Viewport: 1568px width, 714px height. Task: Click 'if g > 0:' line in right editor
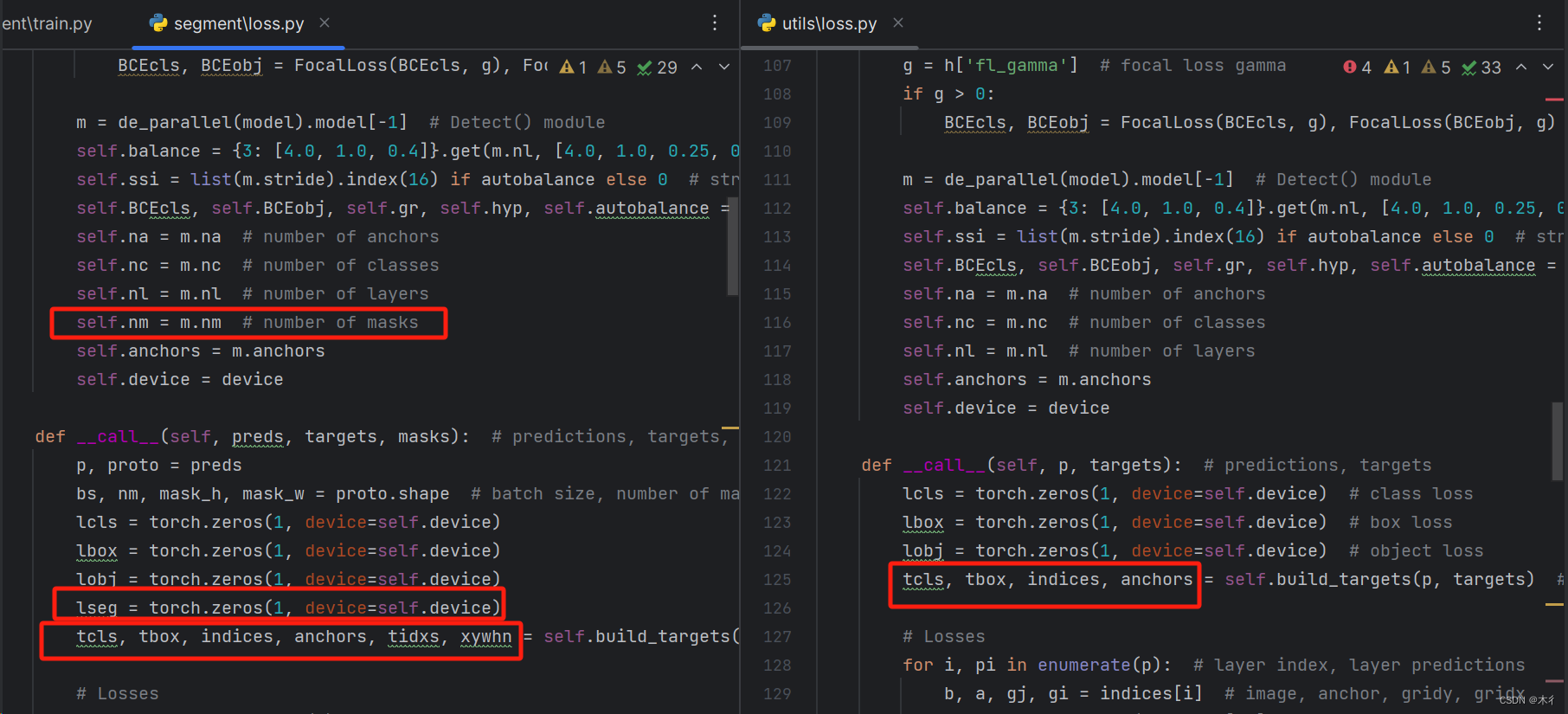coord(948,94)
